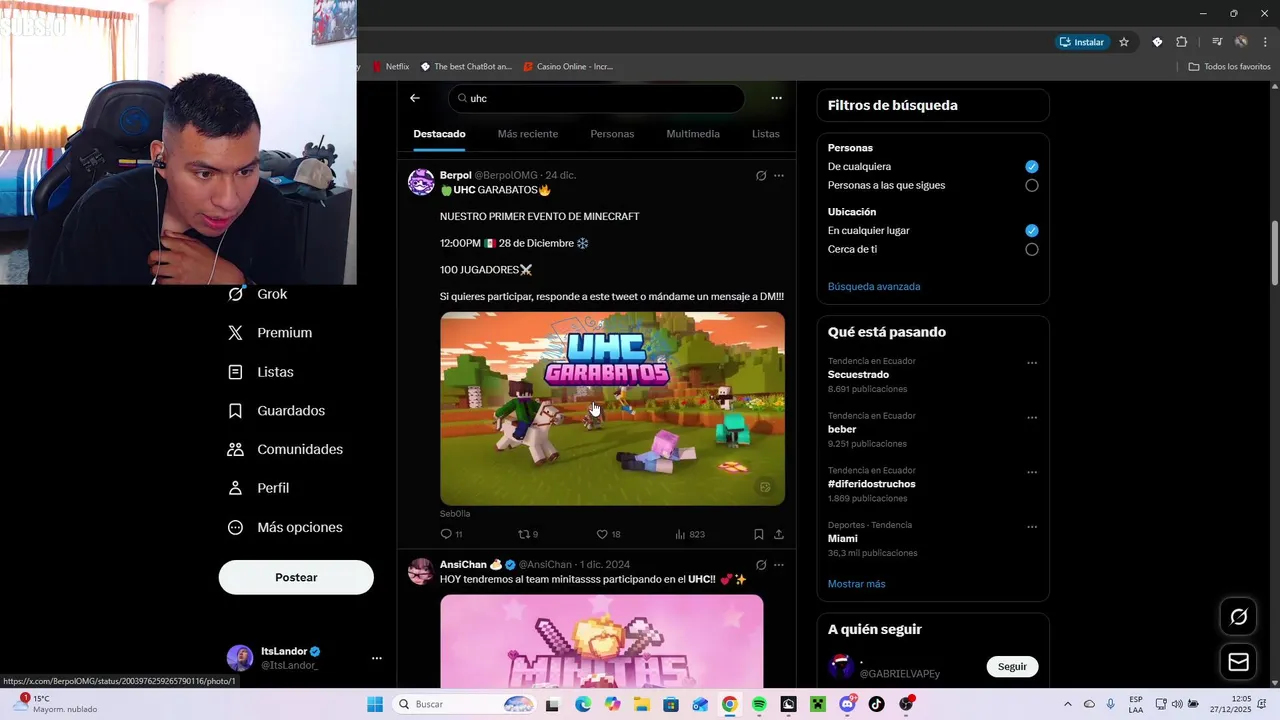Share Berpol's tweet
The height and width of the screenshot is (720, 1280).
coord(779,534)
